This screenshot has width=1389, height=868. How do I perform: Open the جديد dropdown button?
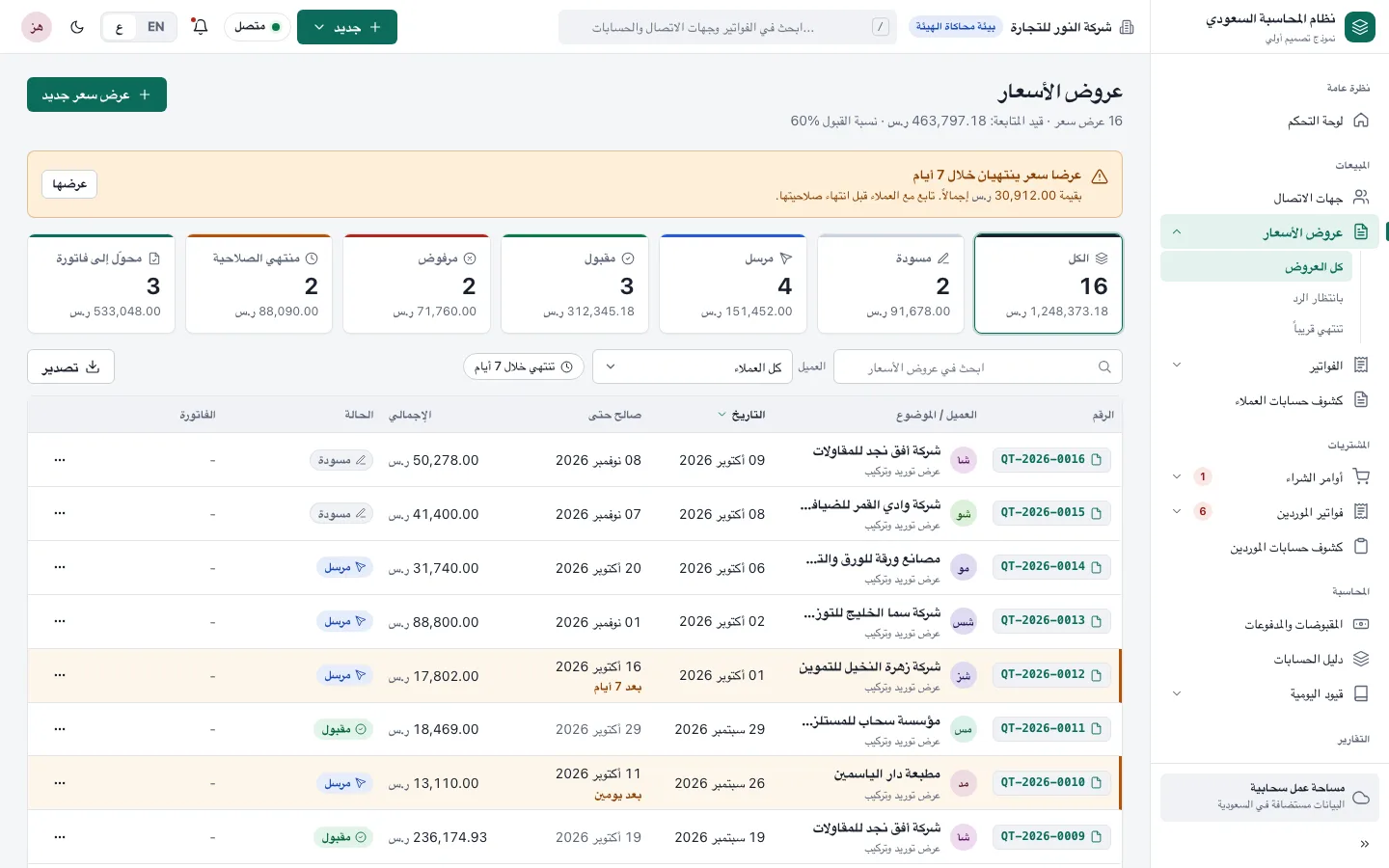(347, 27)
